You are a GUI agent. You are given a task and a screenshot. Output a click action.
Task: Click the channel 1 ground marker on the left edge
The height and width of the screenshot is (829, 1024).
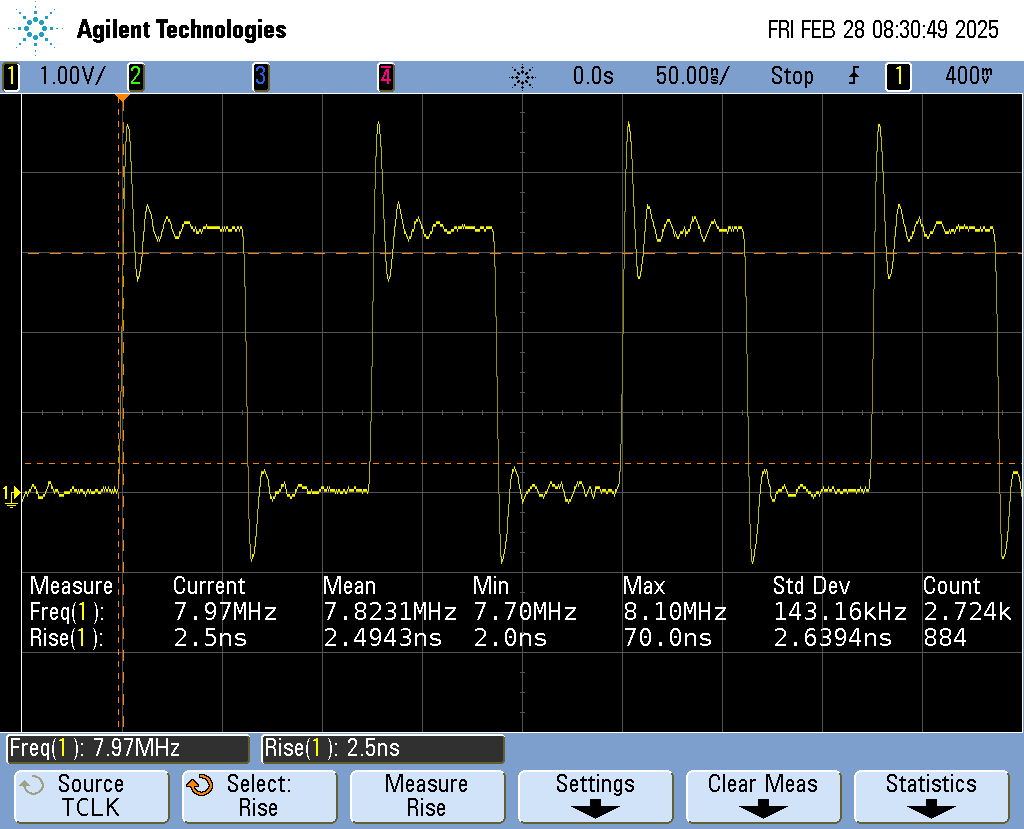10,494
